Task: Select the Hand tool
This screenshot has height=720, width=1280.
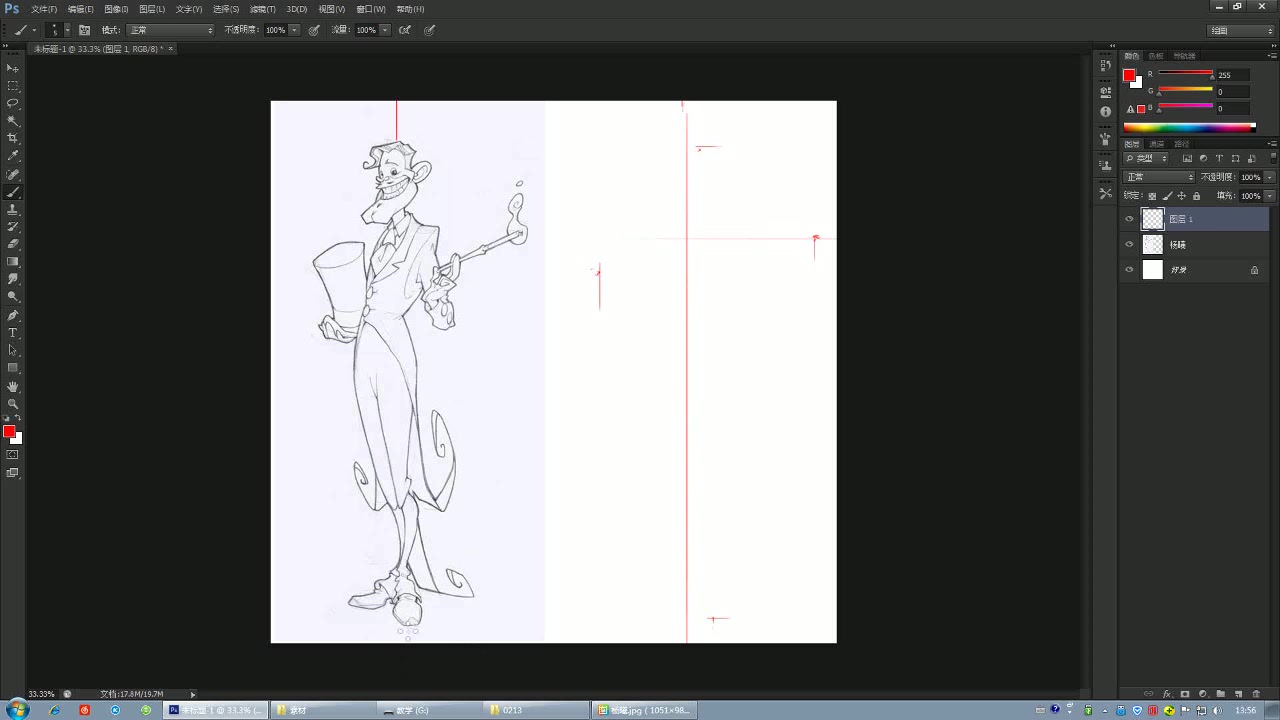Action: [13, 386]
